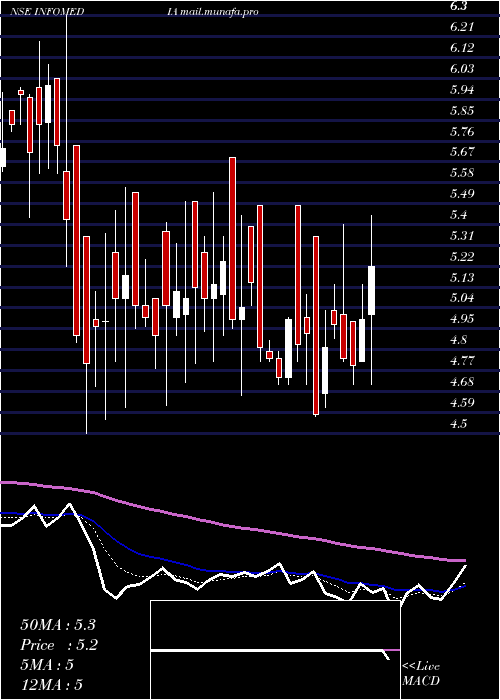Viewport: 500px width, 700px height.
Task: Click the 6.03 price axis label
Action: (462, 69)
